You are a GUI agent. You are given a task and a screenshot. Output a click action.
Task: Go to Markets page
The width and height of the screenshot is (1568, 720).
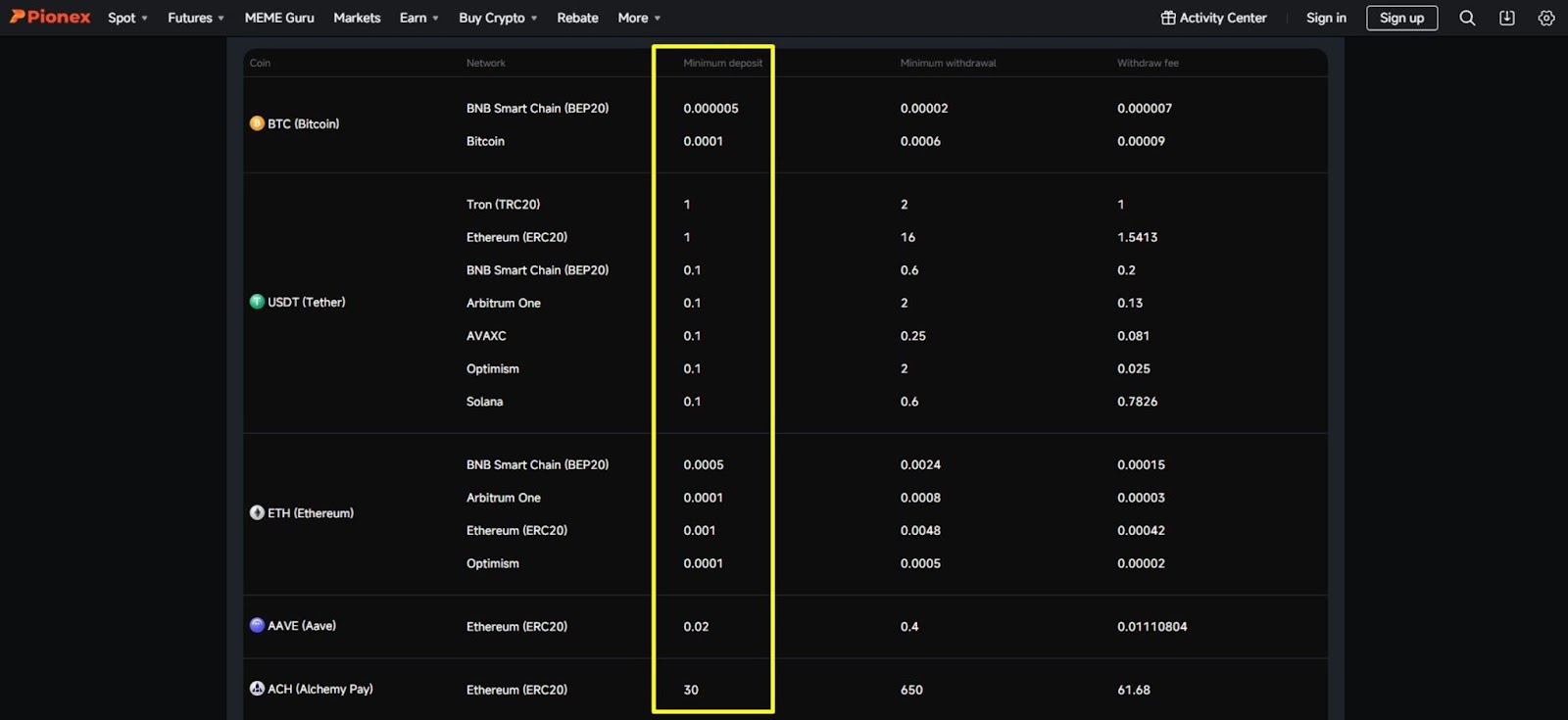[357, 18]
